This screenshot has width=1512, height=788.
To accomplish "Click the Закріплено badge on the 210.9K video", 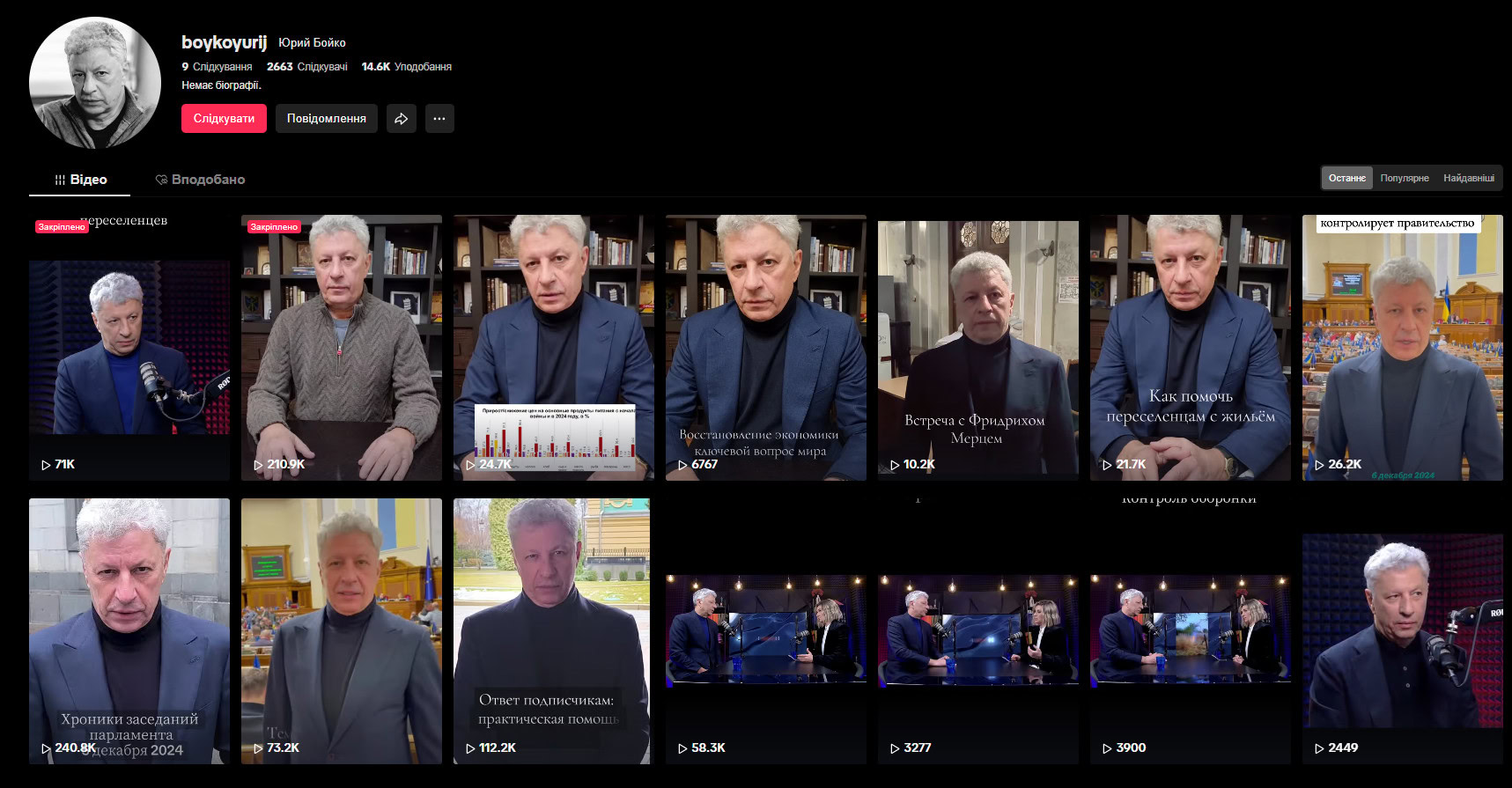I will (x=274, y=227).
